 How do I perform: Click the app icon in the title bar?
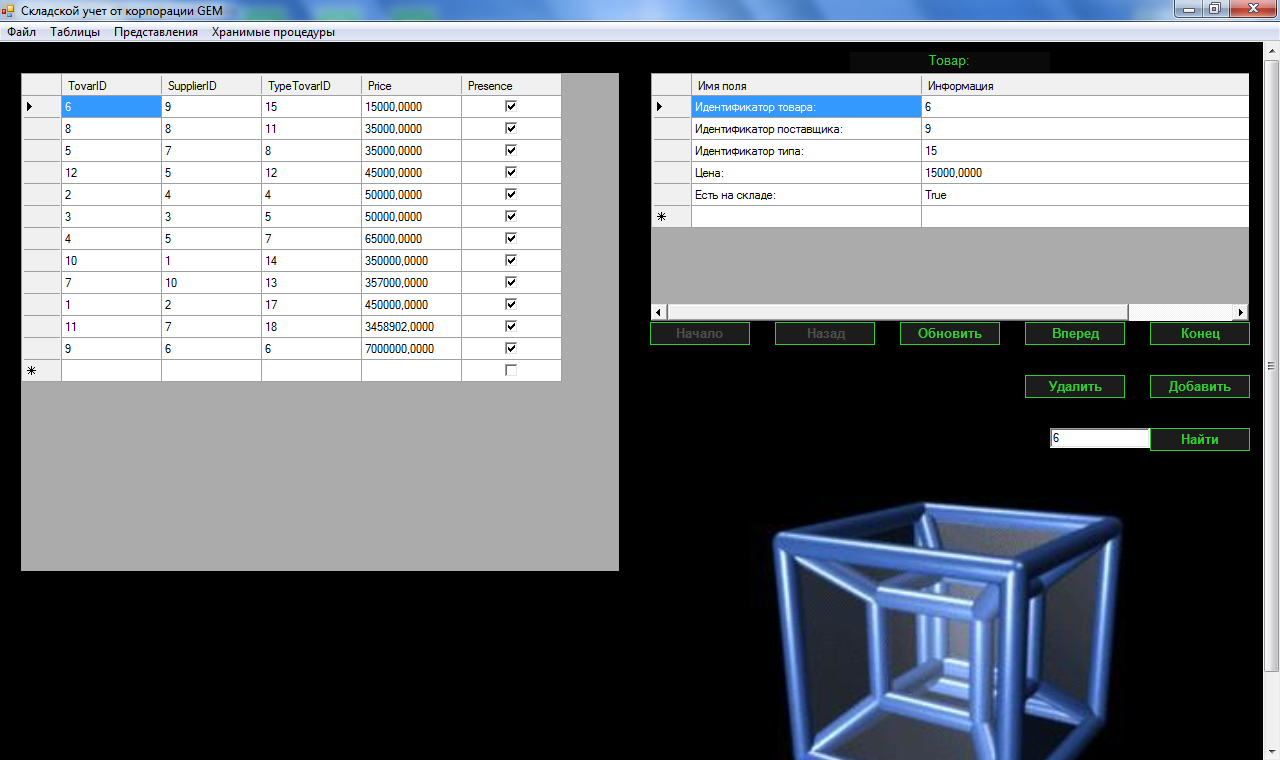[x=10, y=10]
